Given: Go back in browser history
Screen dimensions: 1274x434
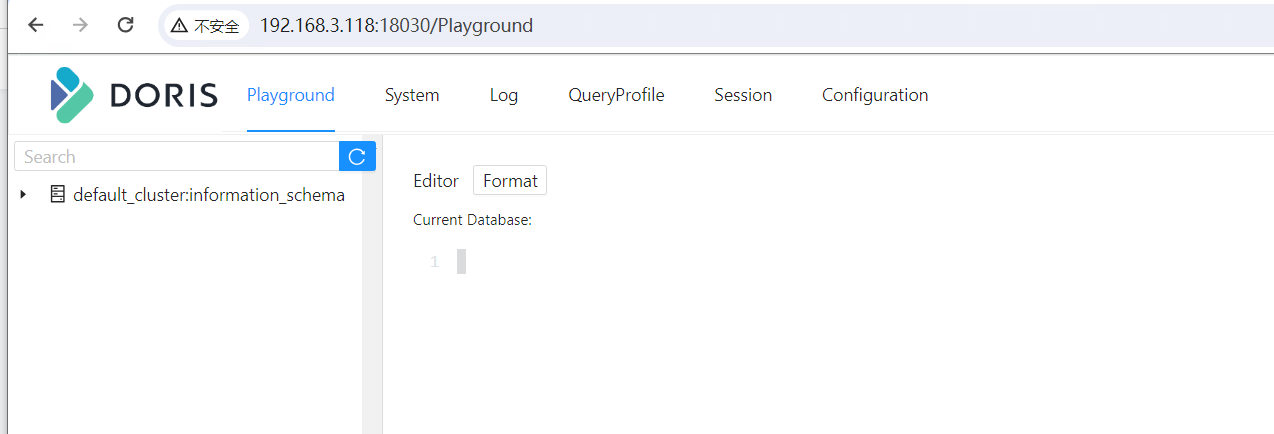Looking at the screenshot, I should tap(36, 25).
